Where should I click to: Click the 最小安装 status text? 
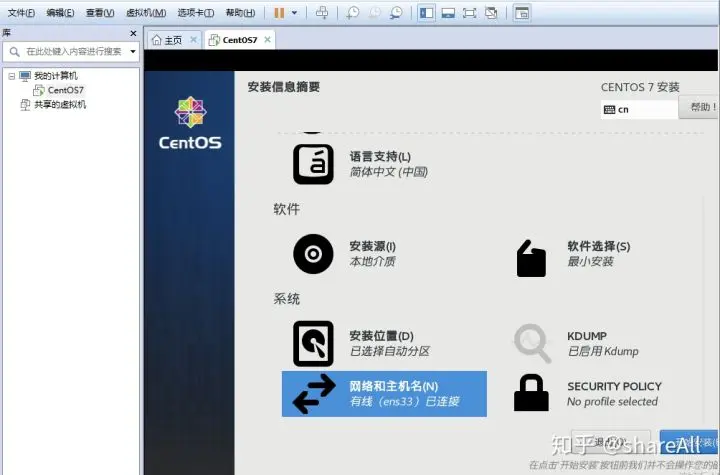point(591,261)
